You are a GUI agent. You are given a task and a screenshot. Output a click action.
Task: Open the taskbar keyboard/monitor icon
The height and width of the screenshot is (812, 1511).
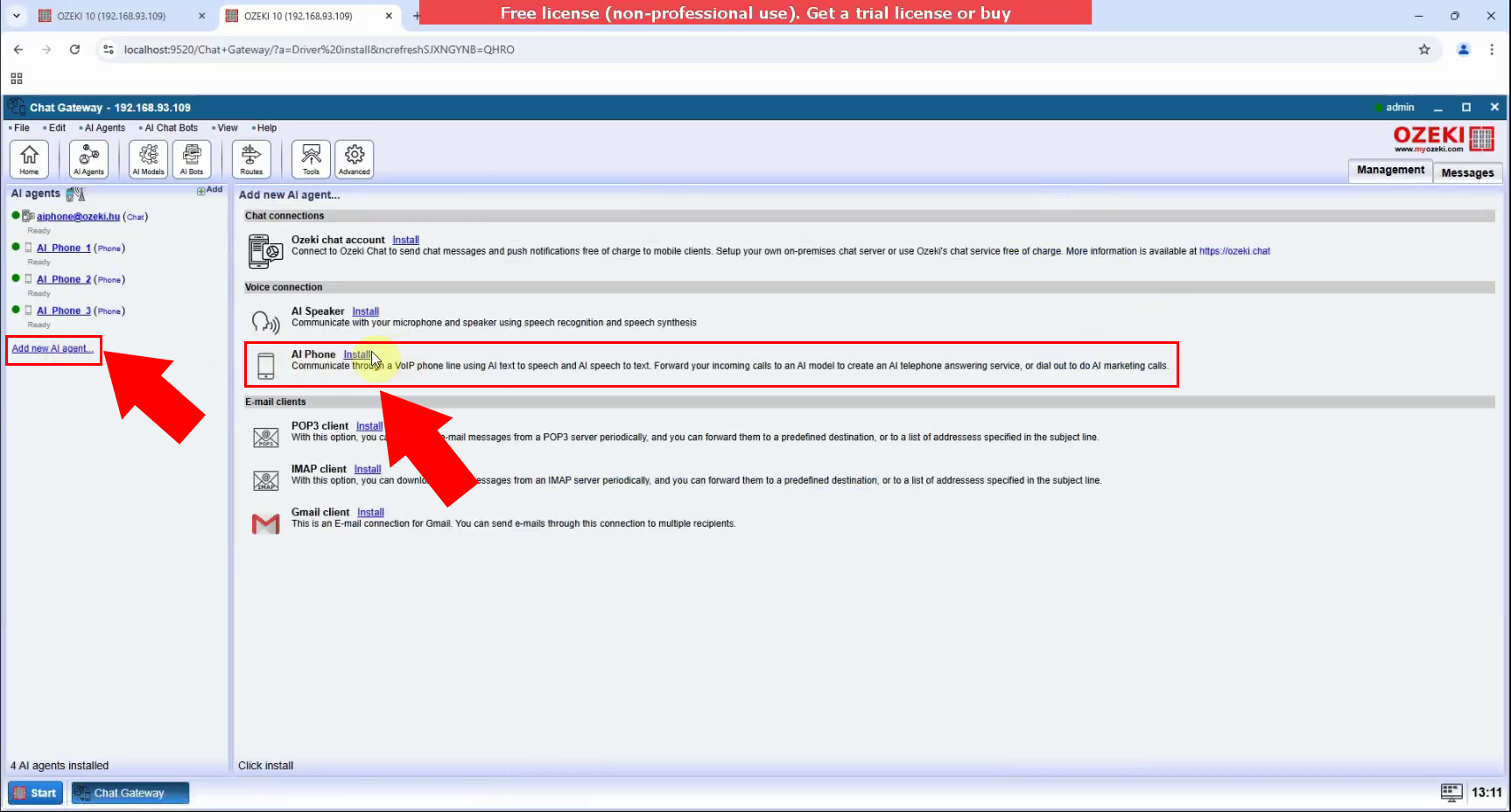pos(1451,793)
